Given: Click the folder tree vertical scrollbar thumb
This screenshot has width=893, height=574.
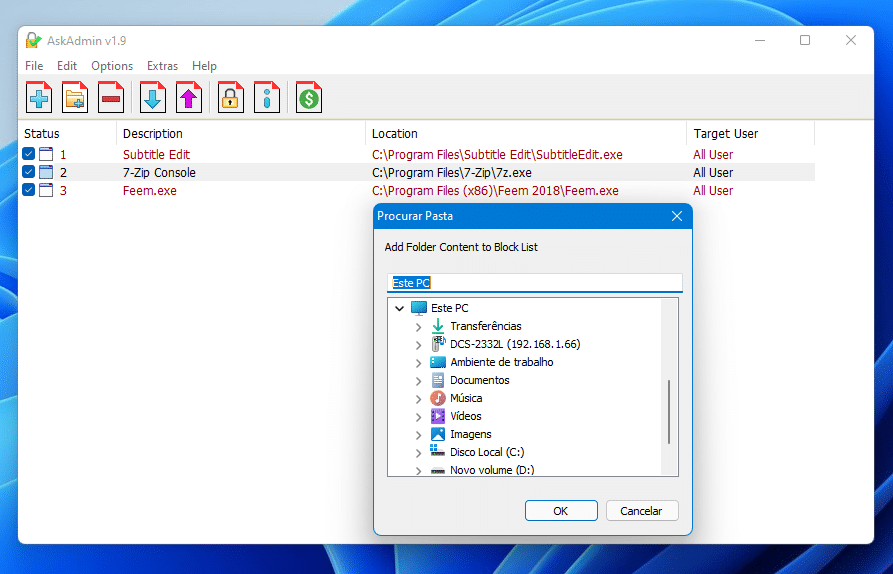Looking at the screenshot, I should (669, 412).
